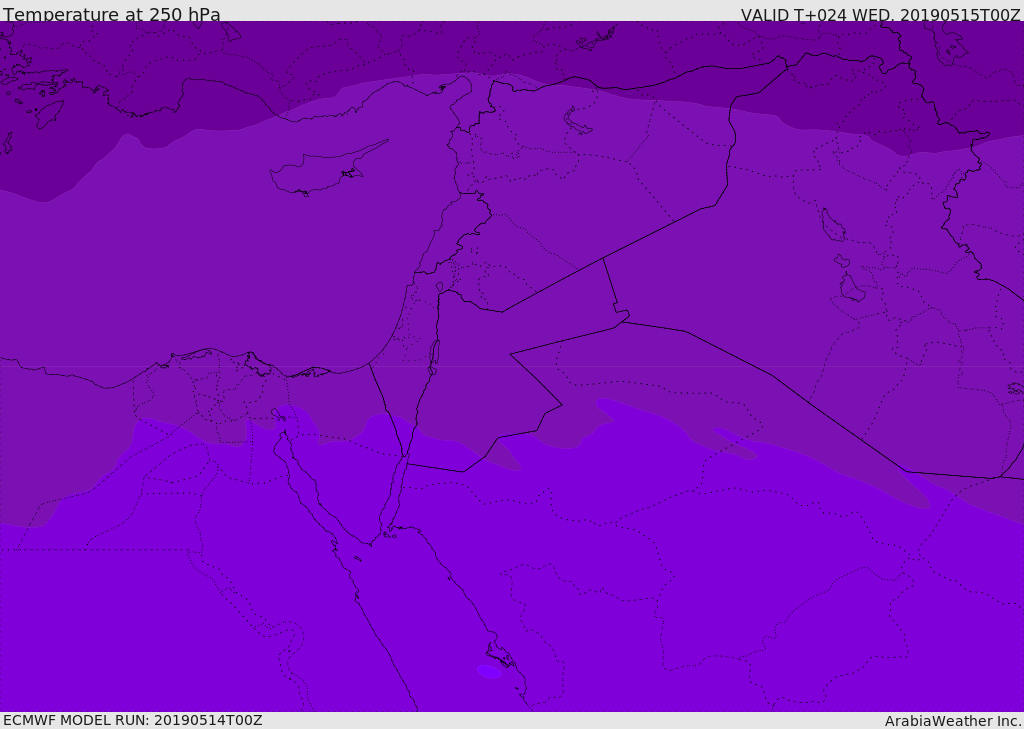Click the Sea of Galilee outline

tap(439, 287)
